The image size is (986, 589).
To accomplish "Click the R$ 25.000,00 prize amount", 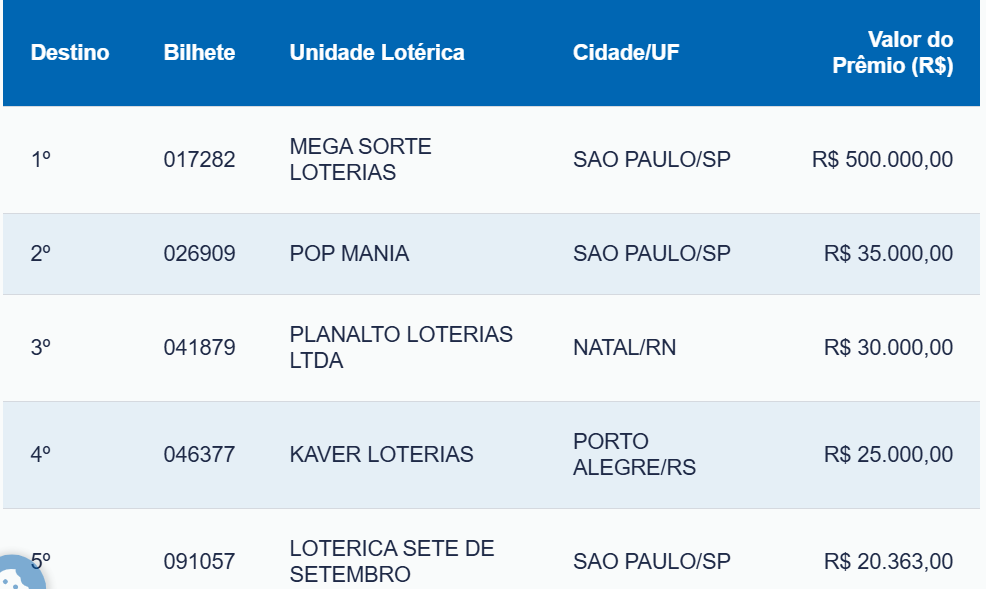I will [888, 455].
